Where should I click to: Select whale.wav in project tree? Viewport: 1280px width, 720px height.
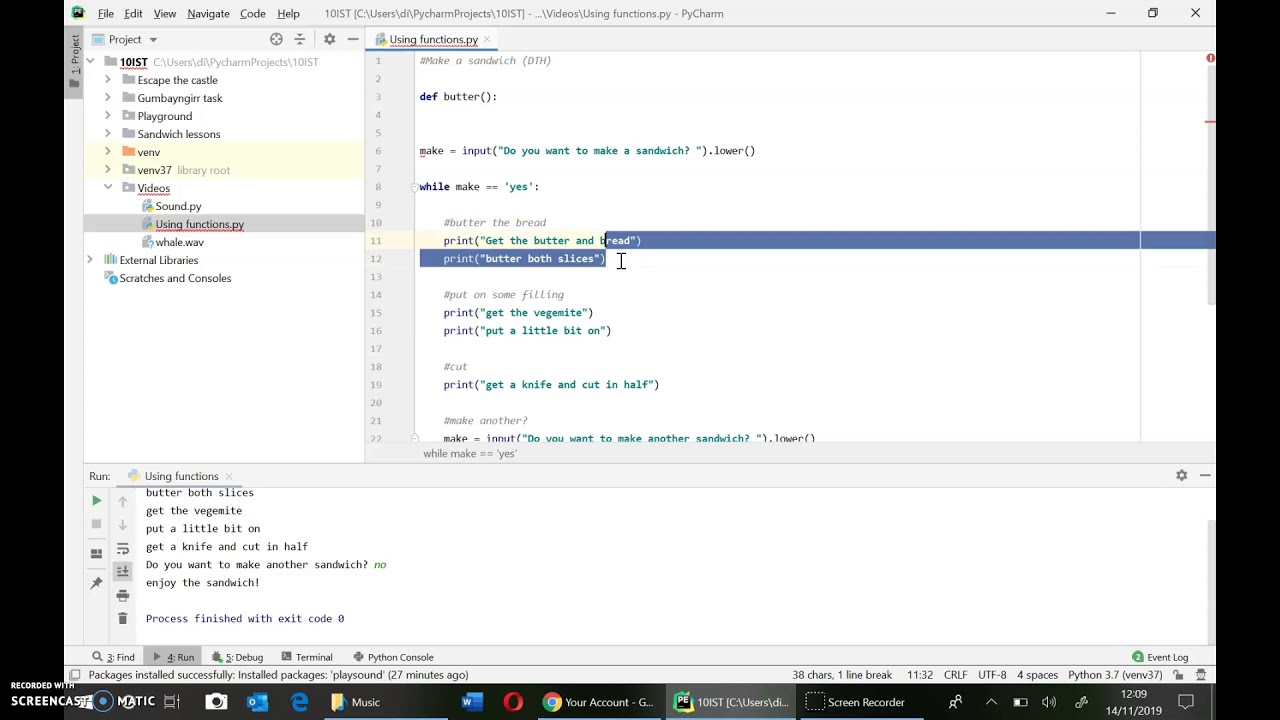[x=179, y=242]
